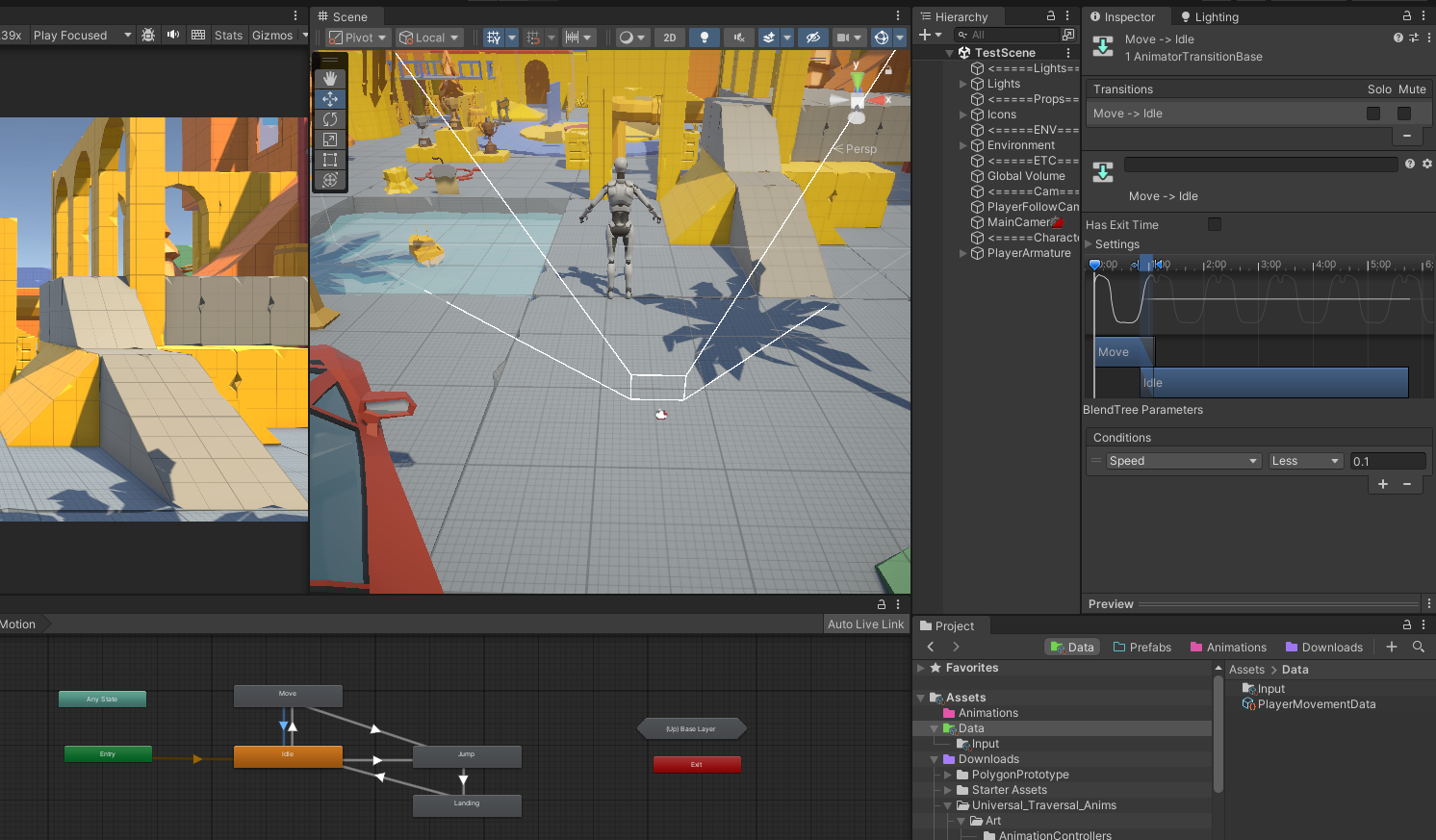The width and height of the screenshot is (1436, 840).
Task: Click the Preview bar slider
Action: pos(1280,604)
